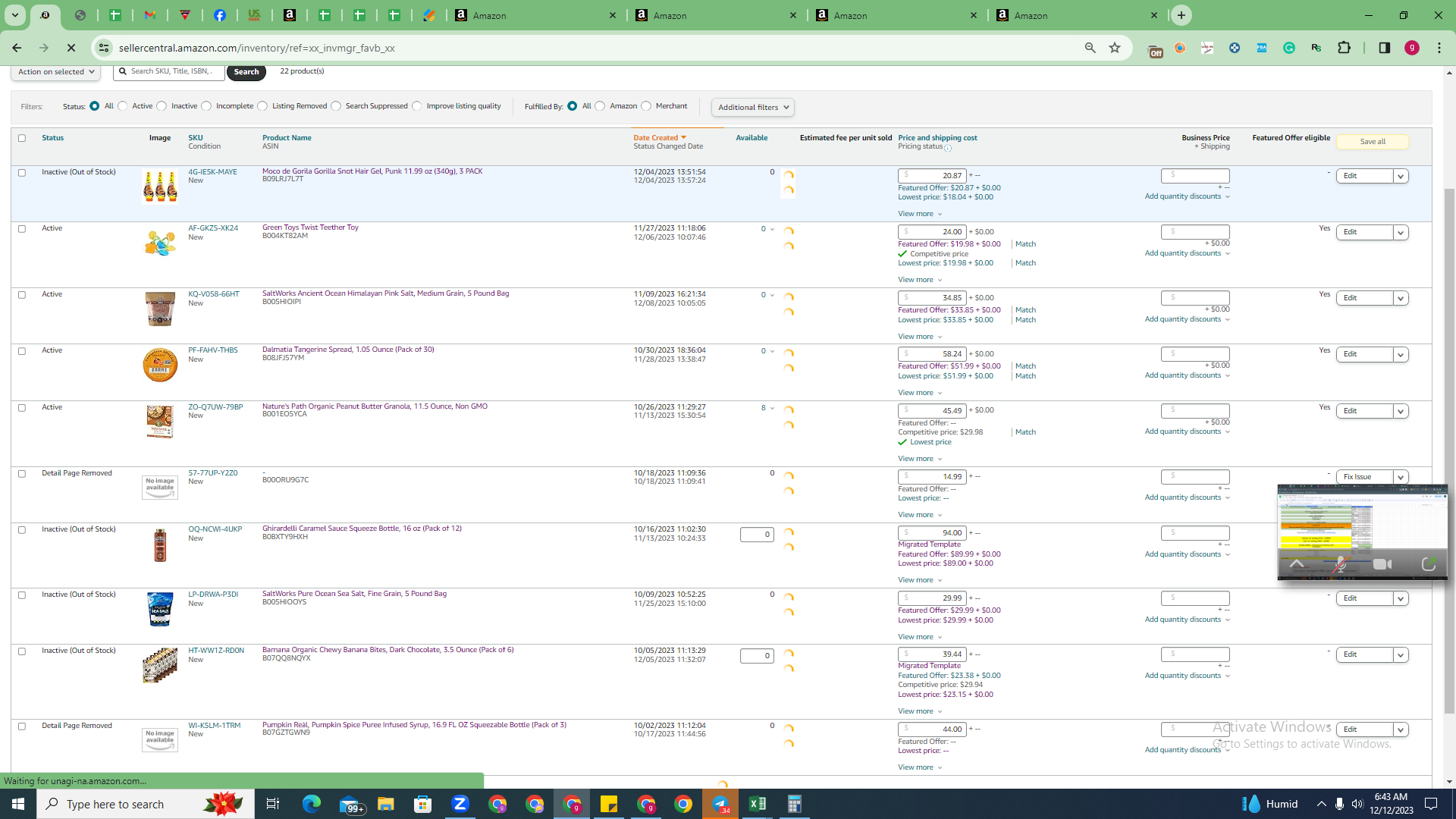This screenshot has height=819, width=1456.
Task: Click the muted microphone in Zoom thumbnail
Action: click(1341, 564)
